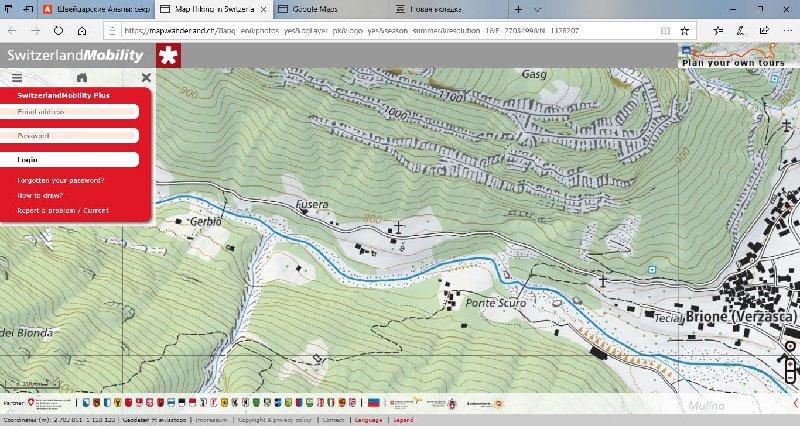This screenshot has height=426, width=800.
Task: Click the add notes pen icon
Action: [x=741, y=31]
